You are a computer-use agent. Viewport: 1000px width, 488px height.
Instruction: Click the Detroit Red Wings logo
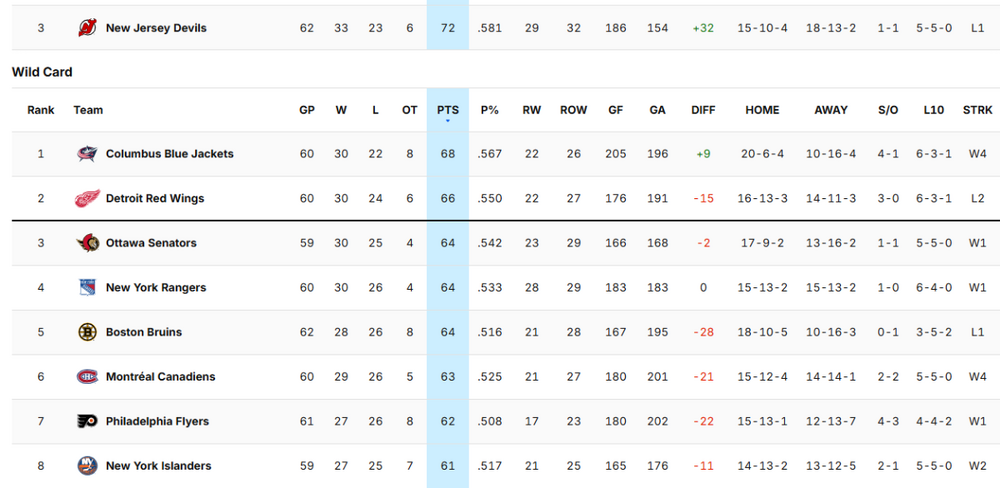pos(88,198)
